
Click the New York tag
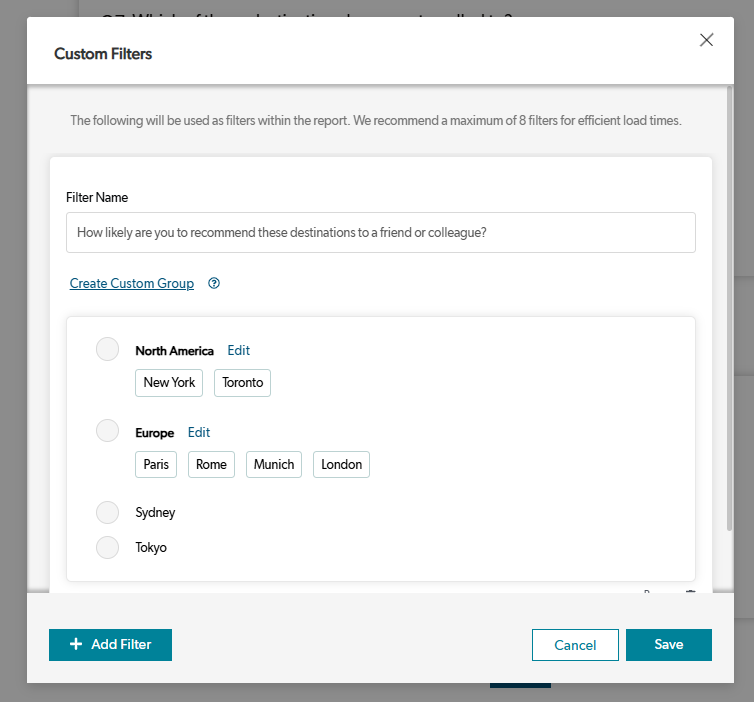(x=169, y=383)
